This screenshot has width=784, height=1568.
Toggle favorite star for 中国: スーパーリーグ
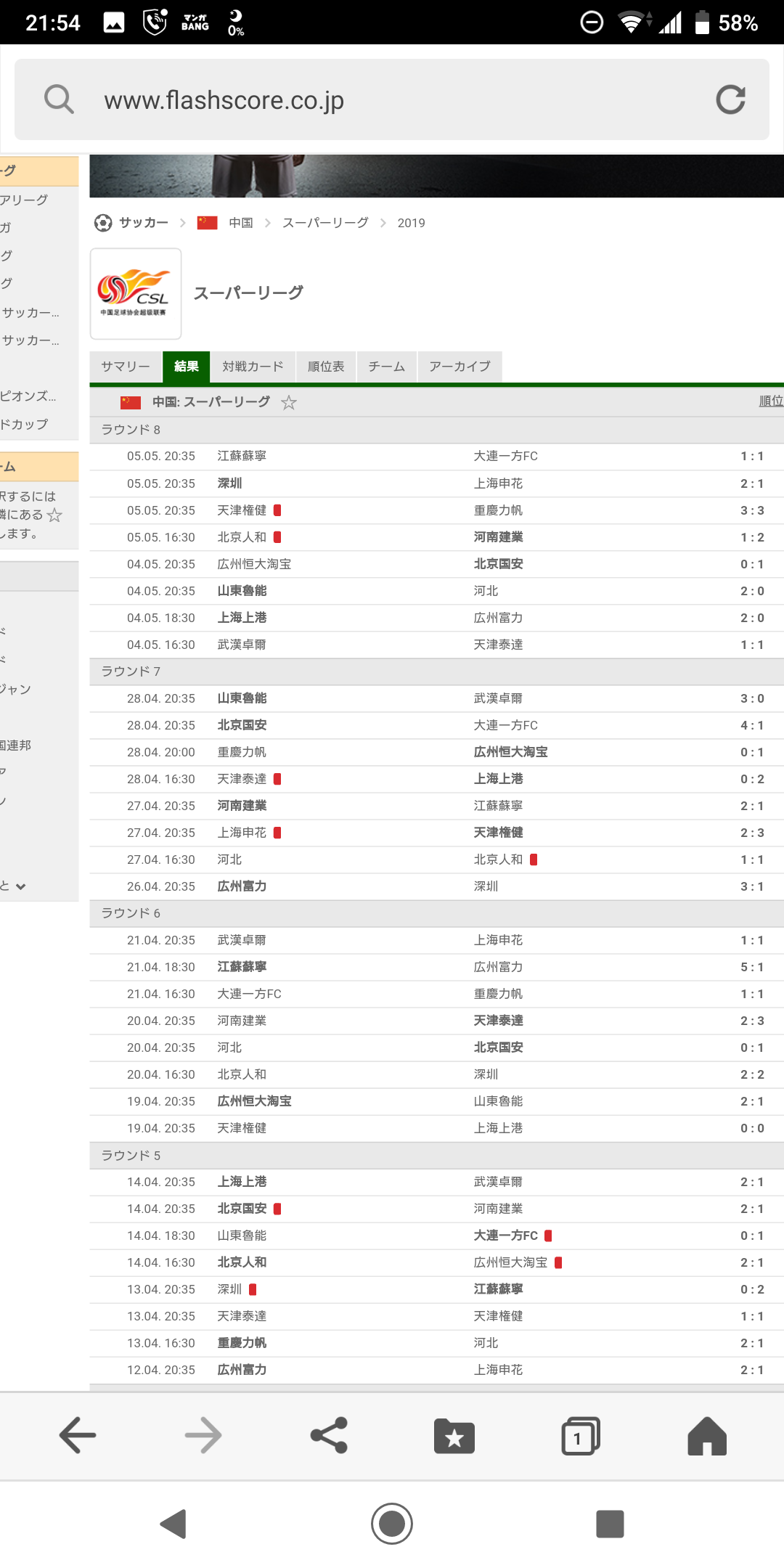[x=289, y=402]
